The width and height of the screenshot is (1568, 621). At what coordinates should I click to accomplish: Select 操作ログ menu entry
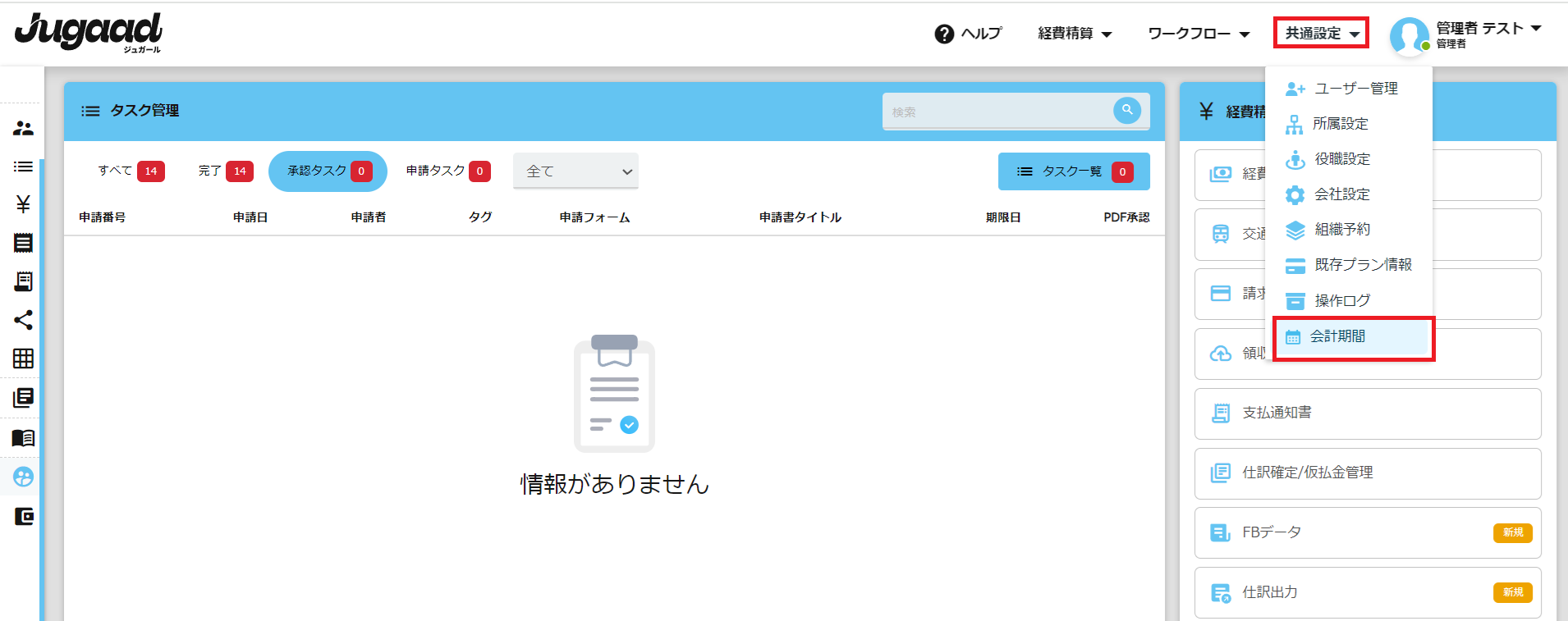(x=1342, y=301)
